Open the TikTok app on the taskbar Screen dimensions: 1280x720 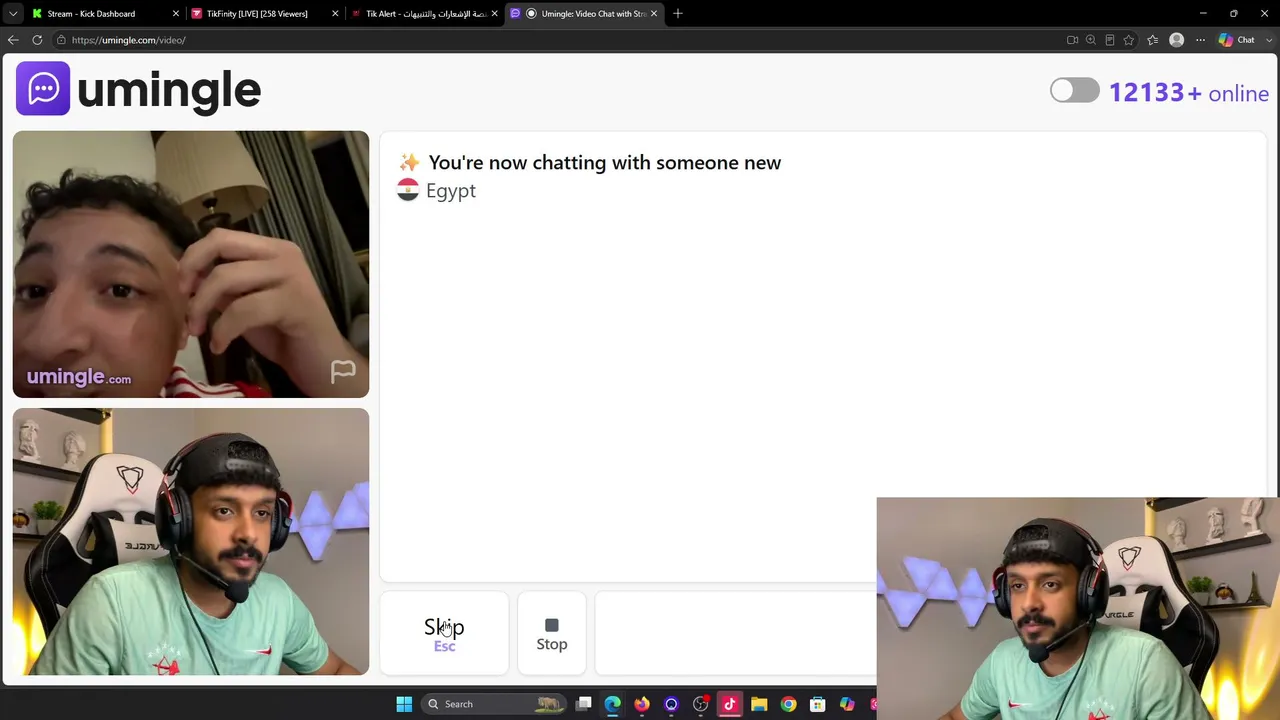[730, 704]
